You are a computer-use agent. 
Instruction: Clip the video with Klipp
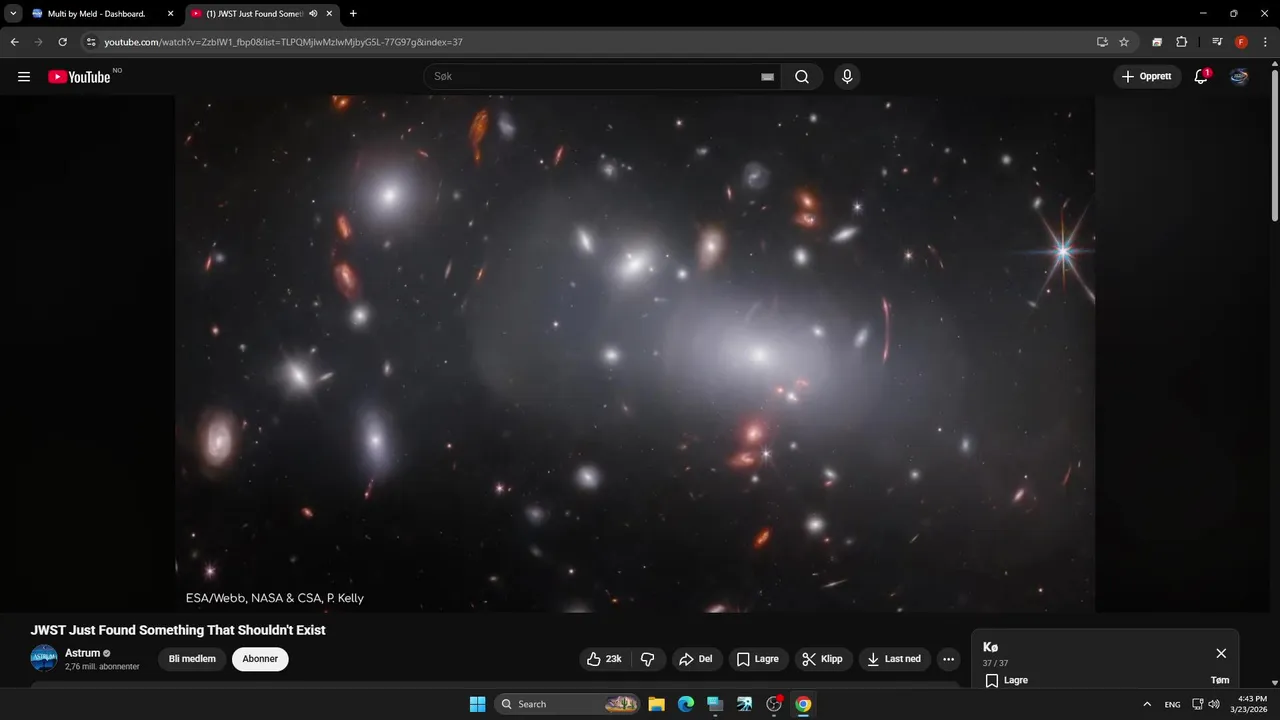823,659
